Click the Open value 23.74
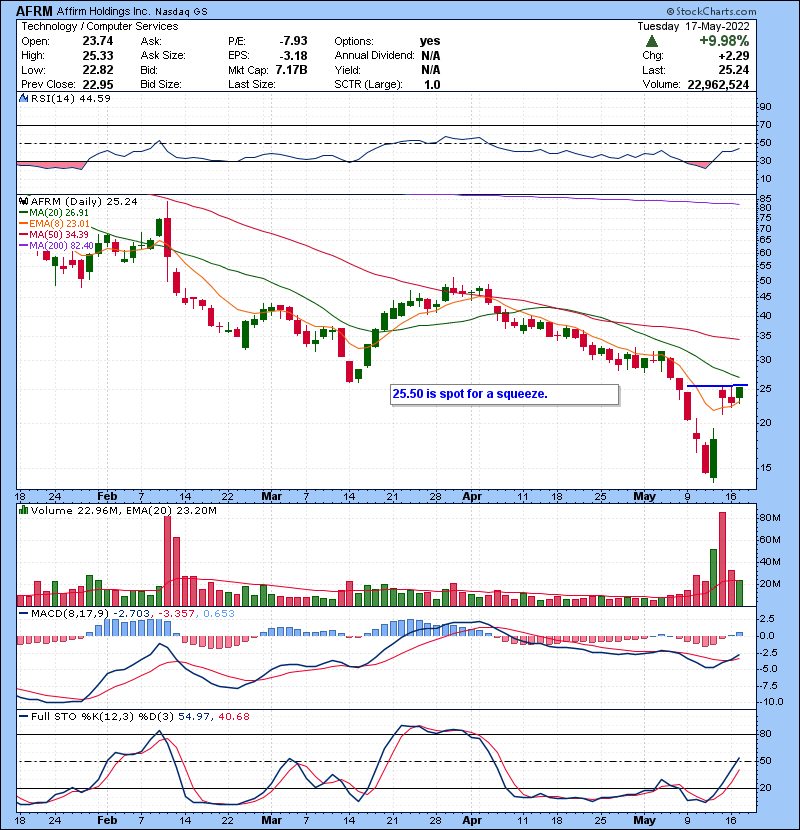This screenshot has height=830, width=800. click(x=97, y=41)
